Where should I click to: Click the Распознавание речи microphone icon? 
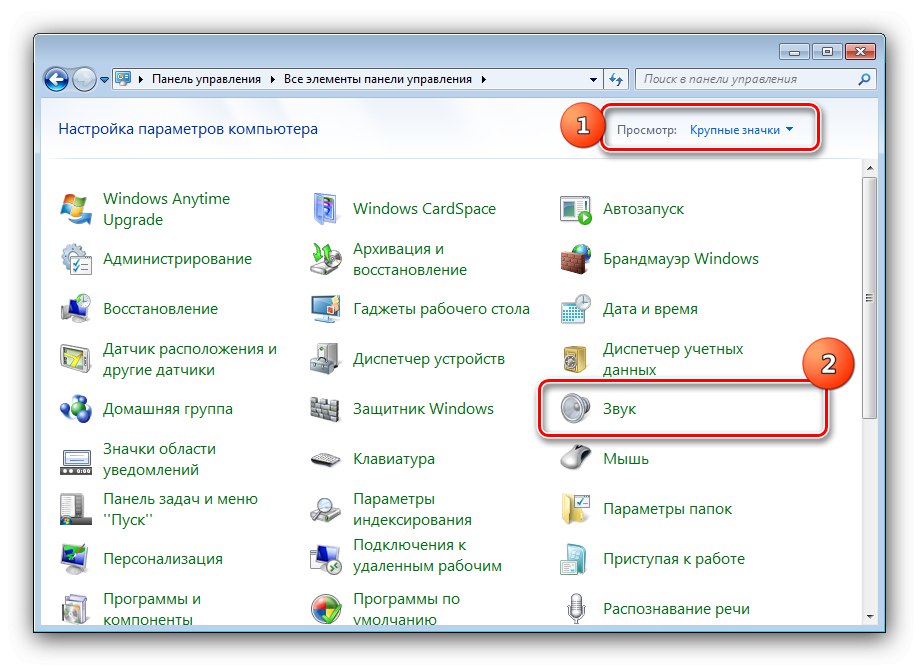point(576,607)
